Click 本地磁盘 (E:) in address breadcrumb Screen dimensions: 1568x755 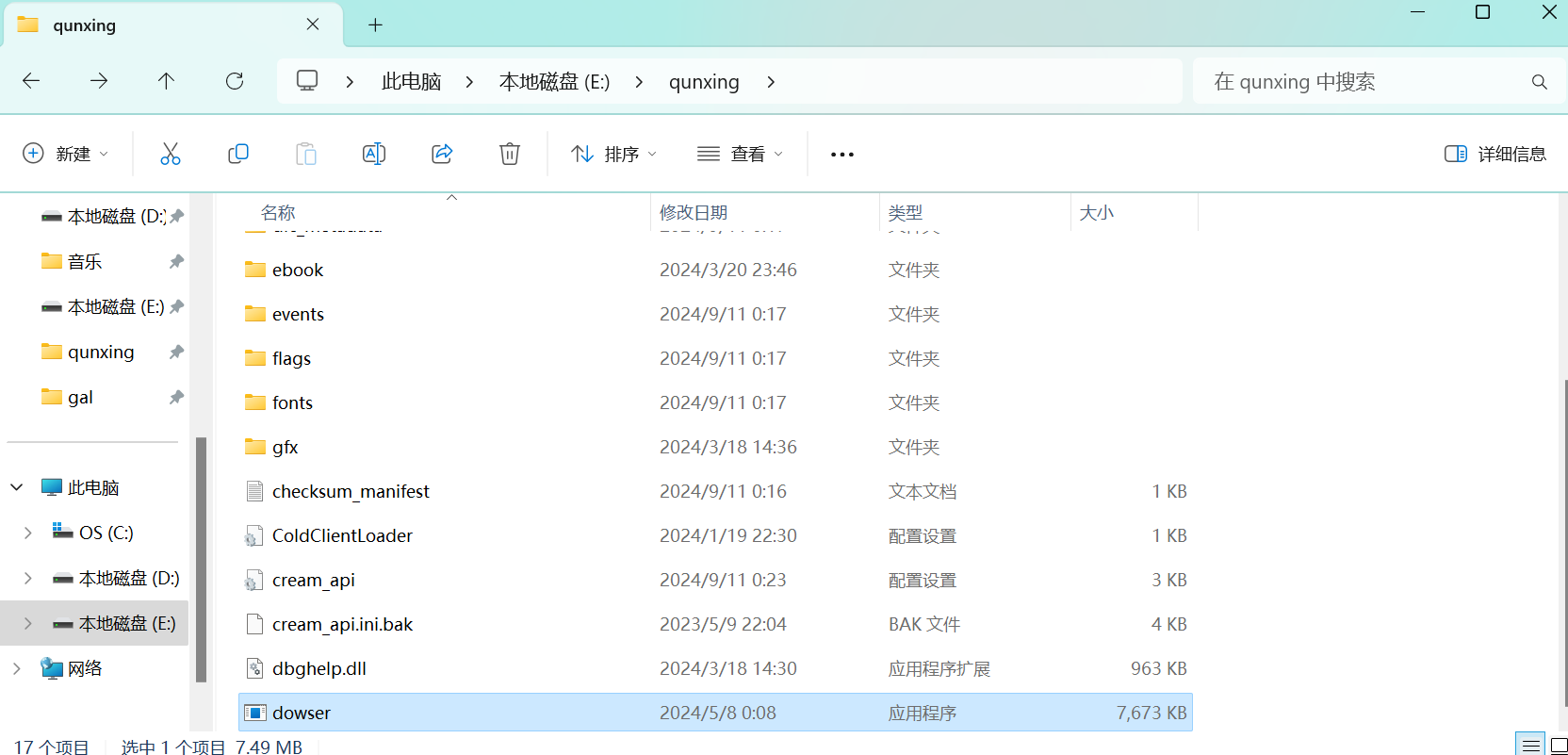(554, 82)
